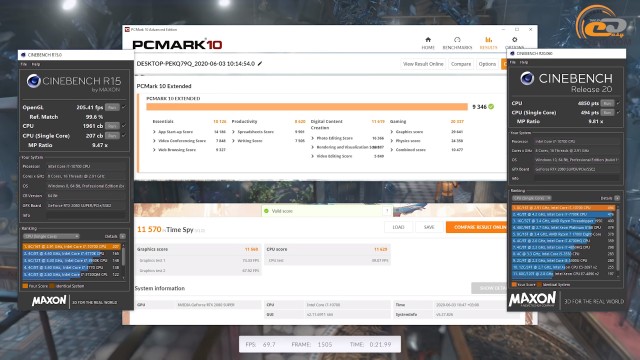Click the Cinebench R20 ranking list scrollbar
This screenshot has height=360, width=640.
click(618, 241)
